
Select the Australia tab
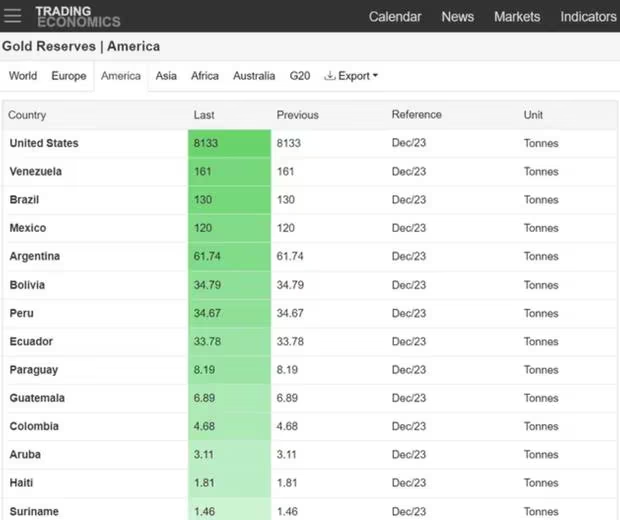tap(254, 76)
